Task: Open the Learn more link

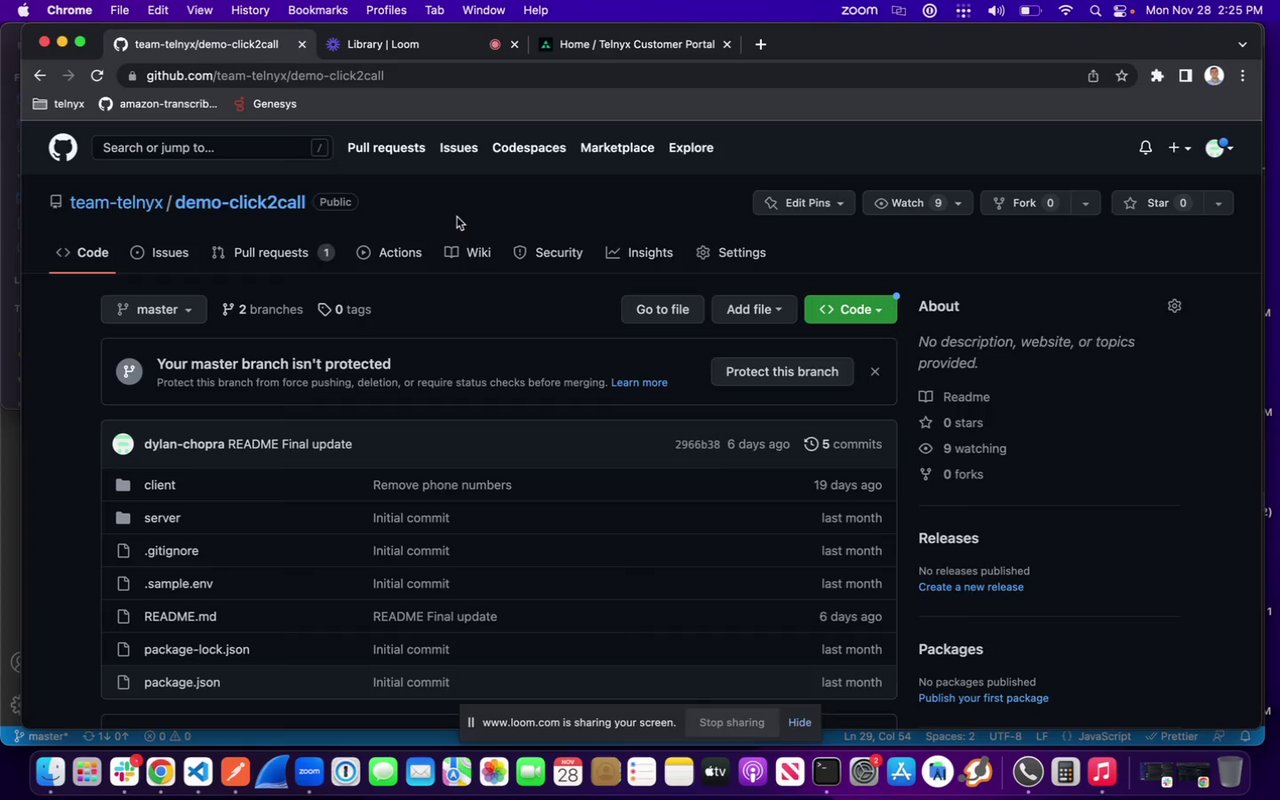Action: point(639,383)
